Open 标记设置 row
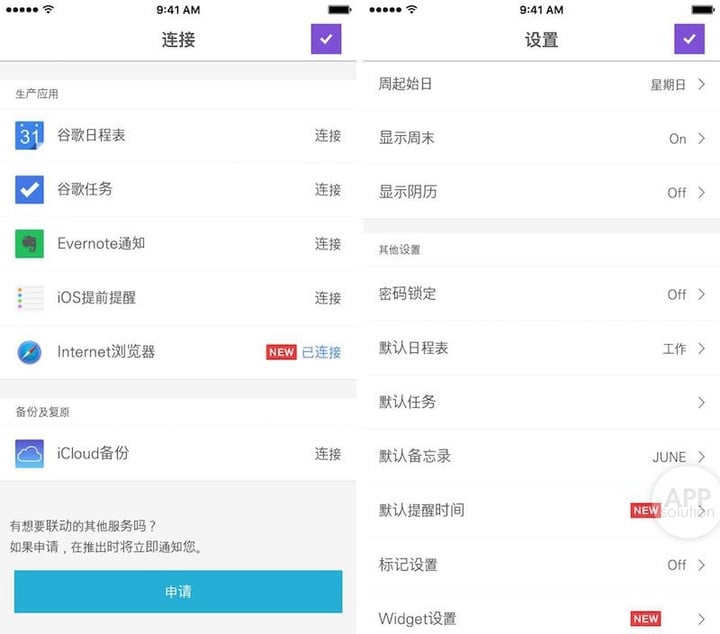Screen dimensions: 720x634 pyautogui.click(x=540, y=565)
